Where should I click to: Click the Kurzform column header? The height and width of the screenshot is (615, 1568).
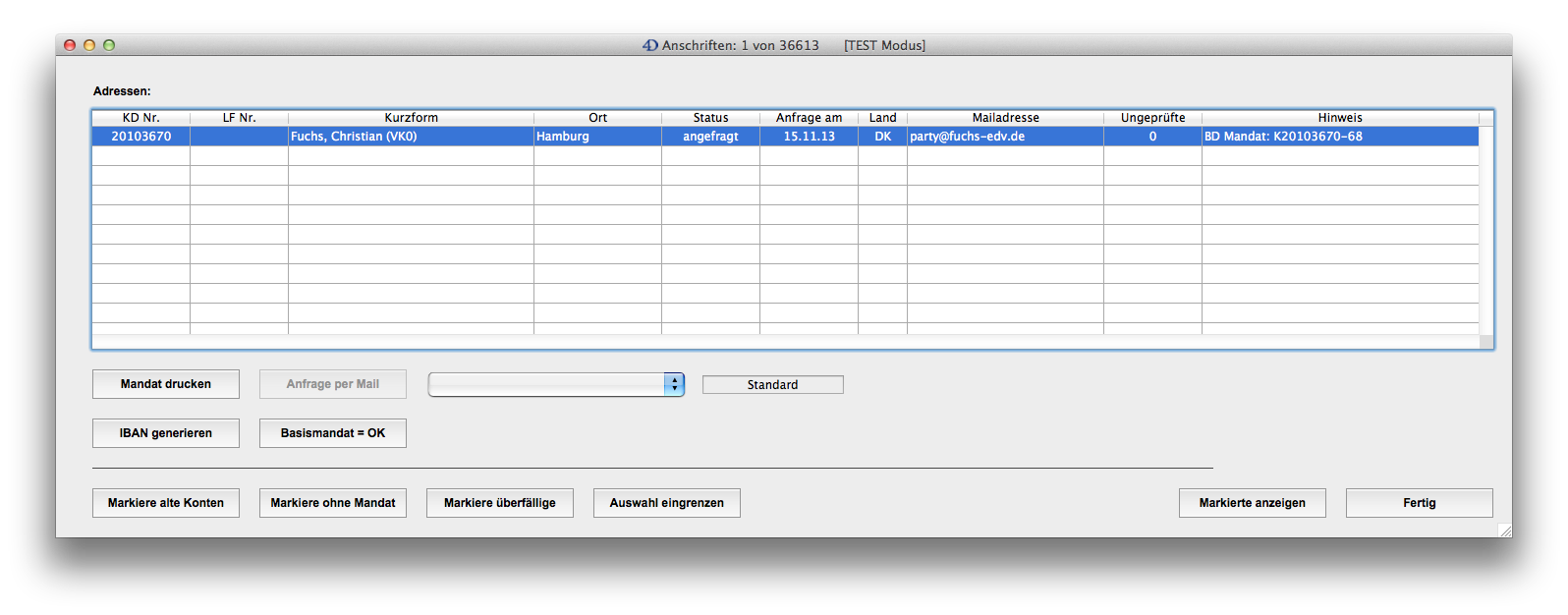pos(411,118)
